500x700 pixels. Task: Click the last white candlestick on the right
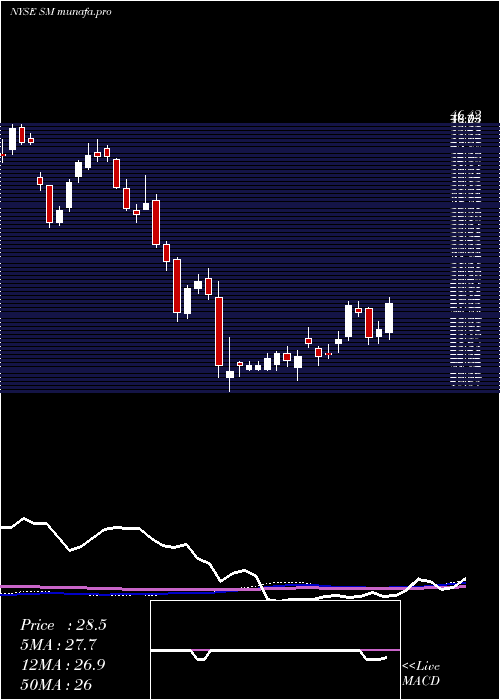[x=389, y=318]
